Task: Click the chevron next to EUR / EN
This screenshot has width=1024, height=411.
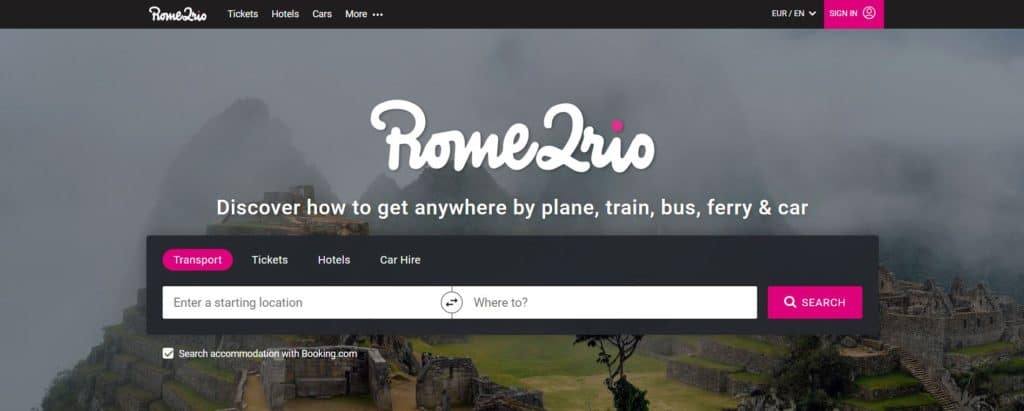Action: point(812,14)
